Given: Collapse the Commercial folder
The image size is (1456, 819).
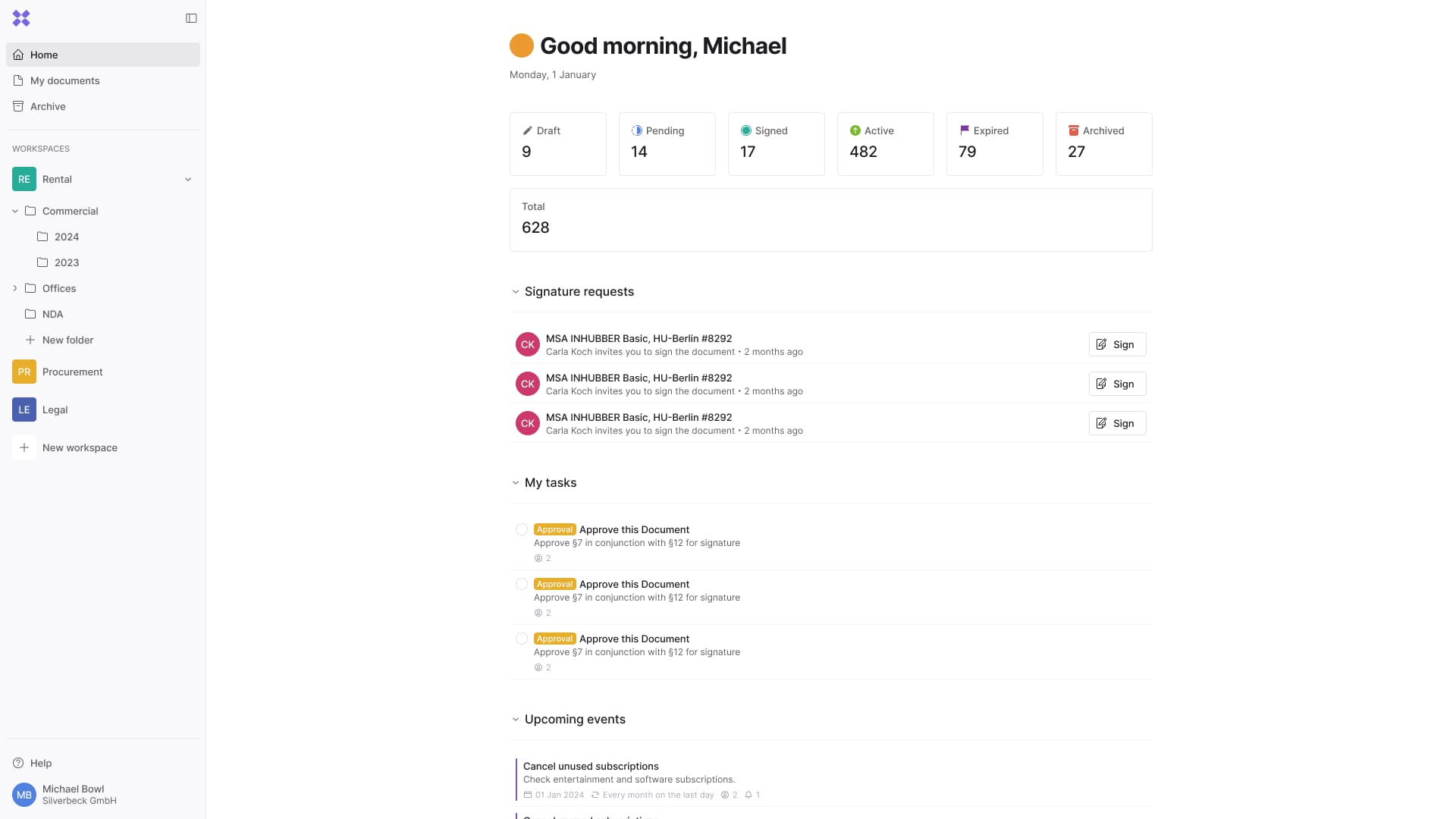Looking at the screenshot, I should pyautogui.click(x=15, y=211).
